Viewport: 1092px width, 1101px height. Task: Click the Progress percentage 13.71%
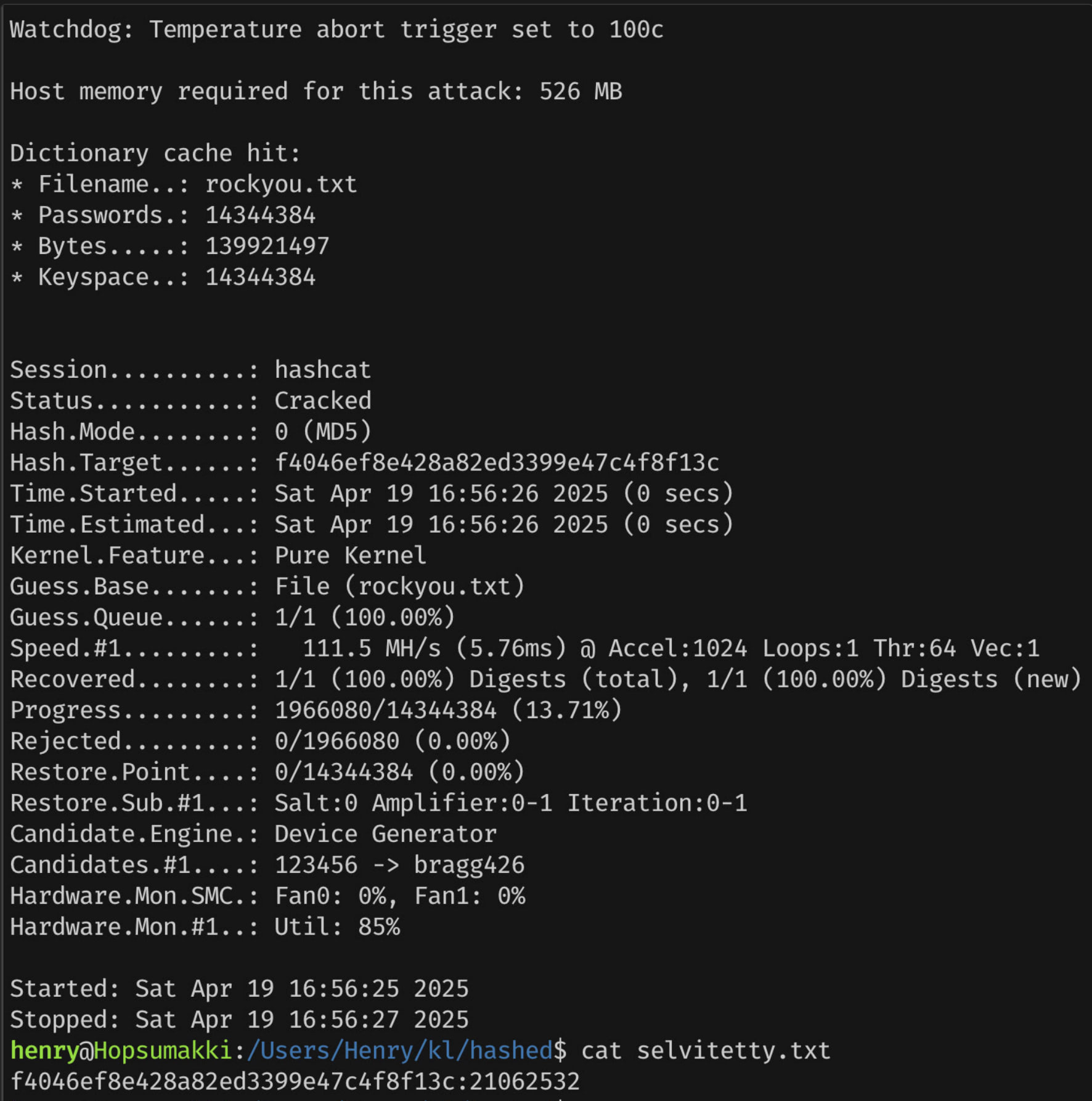click(566, 710)
